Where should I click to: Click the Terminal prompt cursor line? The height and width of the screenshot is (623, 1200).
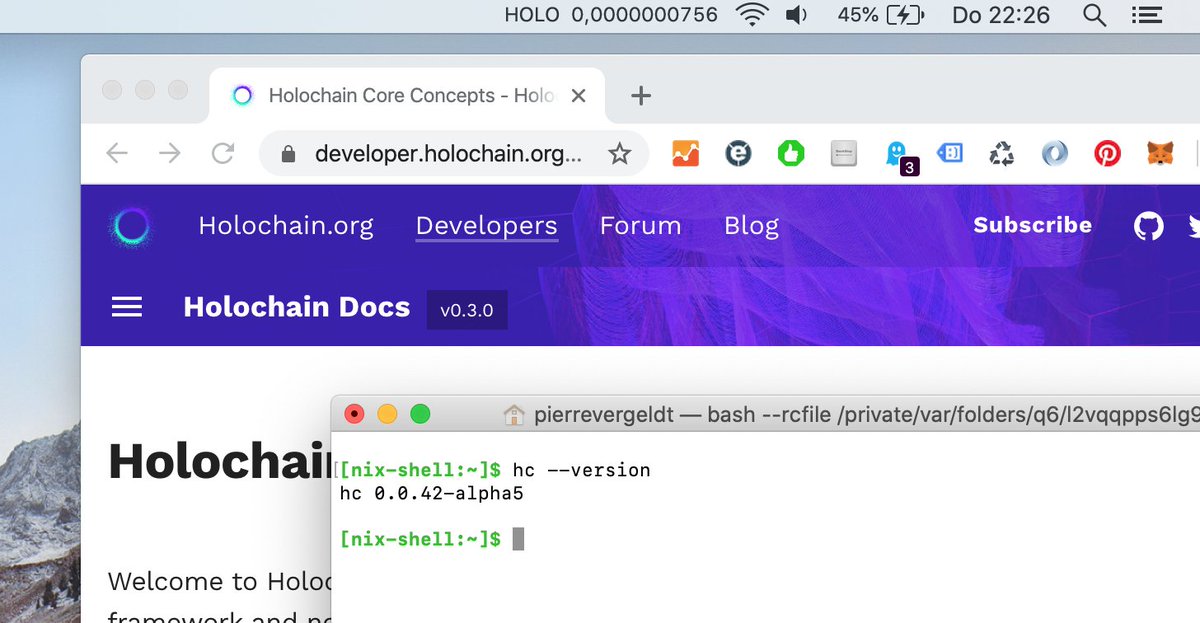[x=432, y=539]
